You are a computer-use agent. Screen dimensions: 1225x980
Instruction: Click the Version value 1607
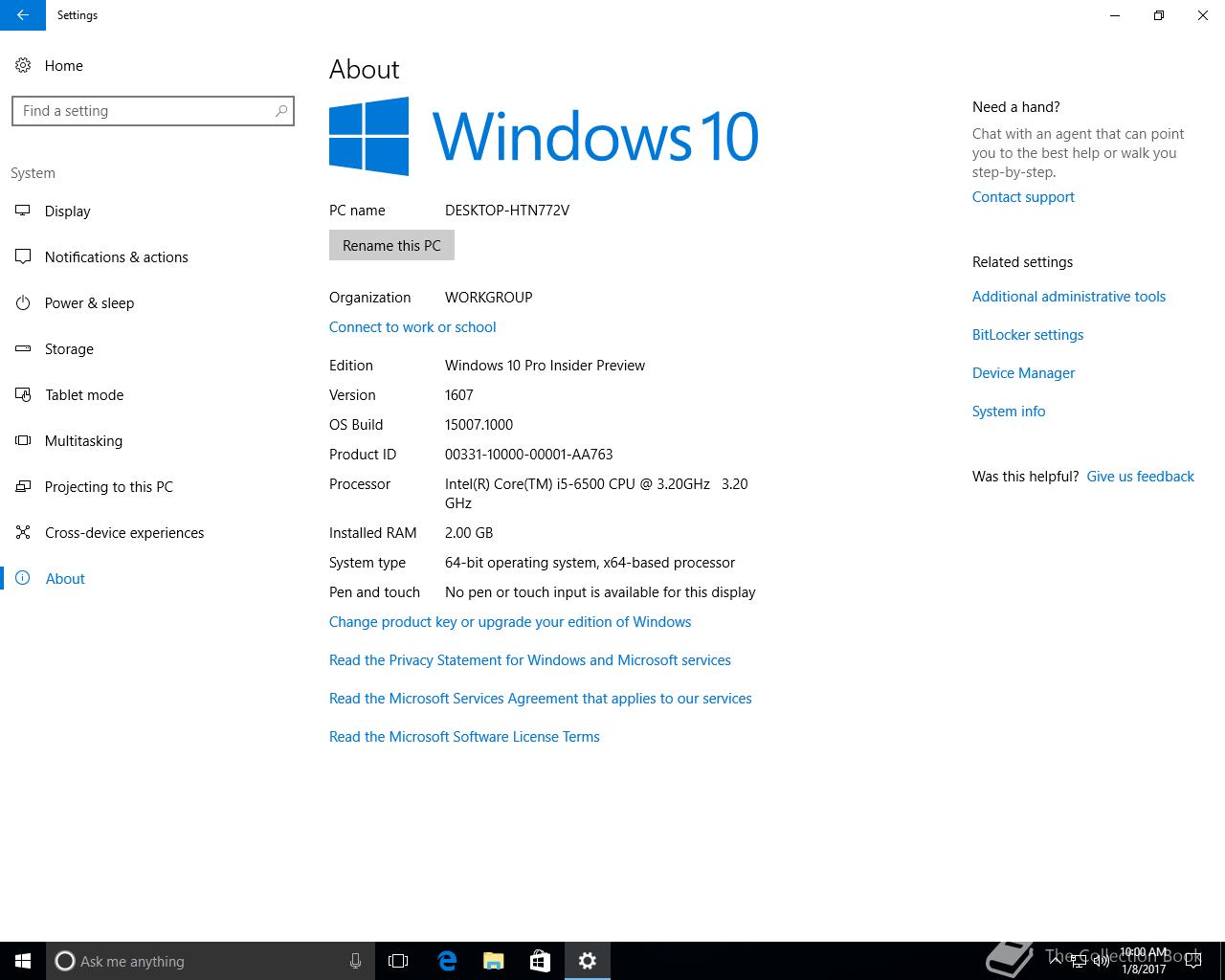coord(459,394)
